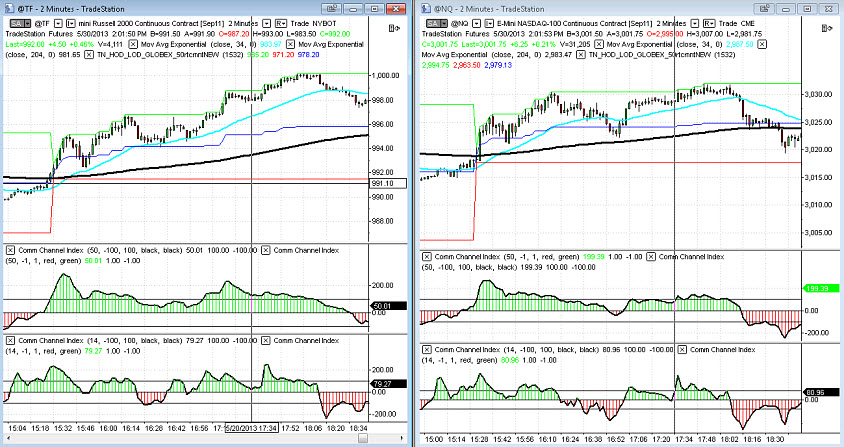The width and height of the screenshot is (844, 447).
Task: Open the symbol dropdown next to @TF
Action: (58, 24)
